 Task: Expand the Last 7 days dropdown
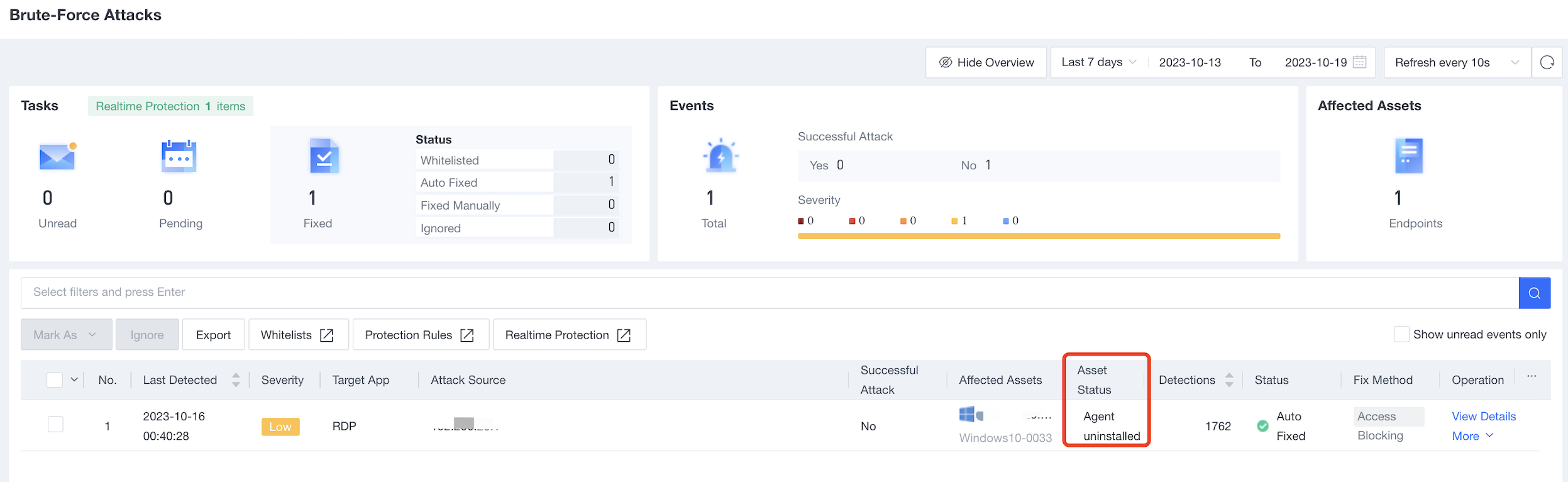(1098, 62)
